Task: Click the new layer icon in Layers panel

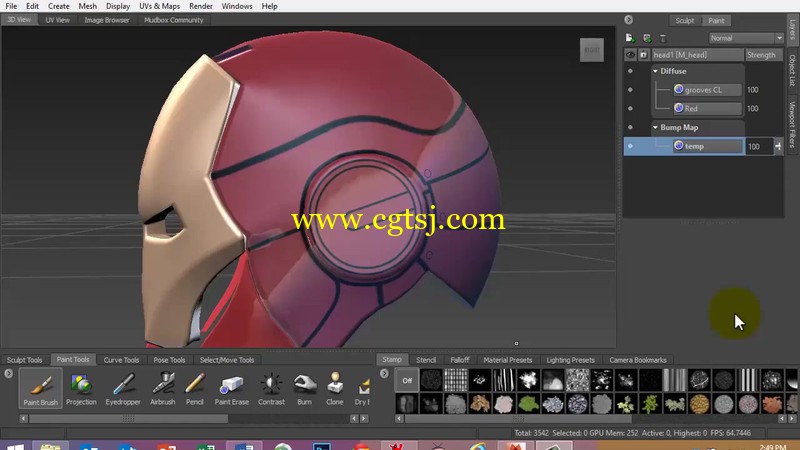Action: point(630,38)
